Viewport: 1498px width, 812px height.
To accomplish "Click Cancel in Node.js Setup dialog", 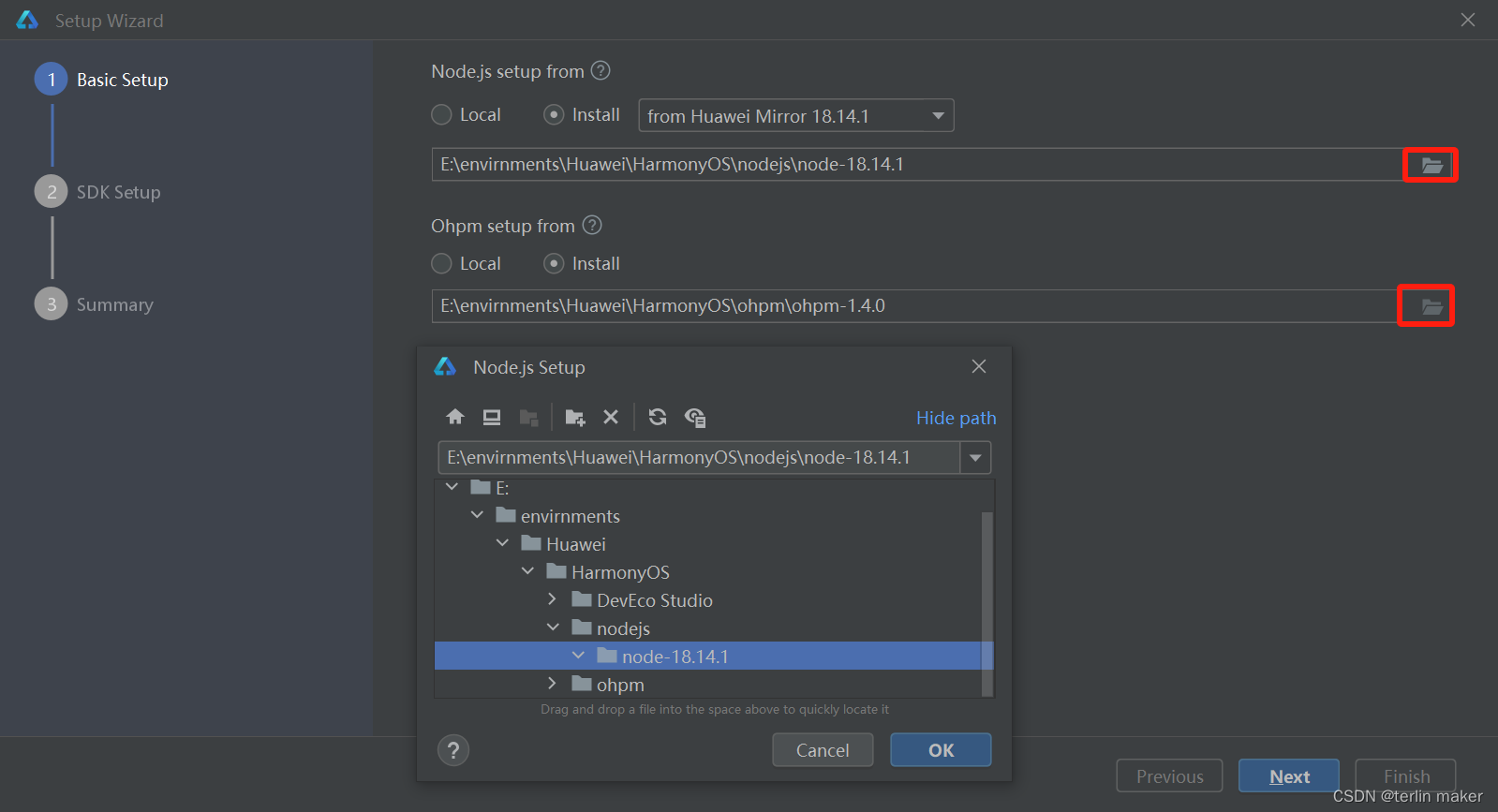I will [823, 750].
